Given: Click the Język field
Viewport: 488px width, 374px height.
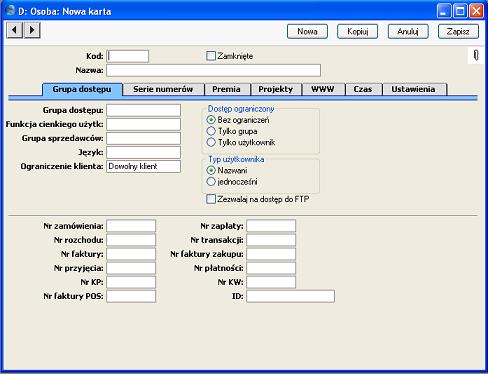Looking at the screenshot, I should pyautogui.click(x=144, y=152).
